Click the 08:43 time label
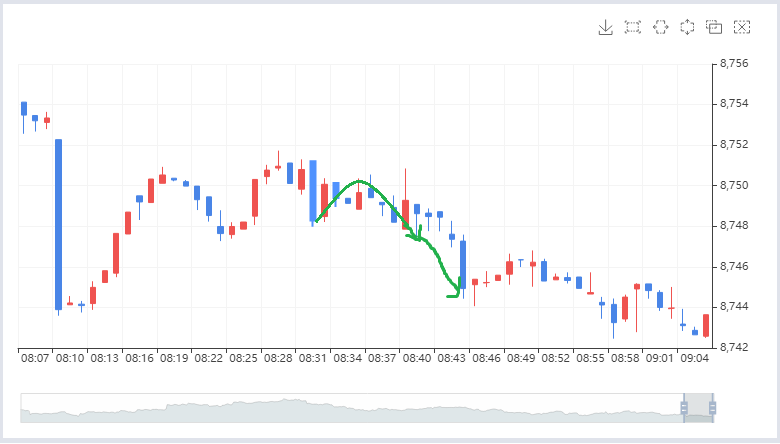This screenshot has height=444, width=780. tap(452, 358)
